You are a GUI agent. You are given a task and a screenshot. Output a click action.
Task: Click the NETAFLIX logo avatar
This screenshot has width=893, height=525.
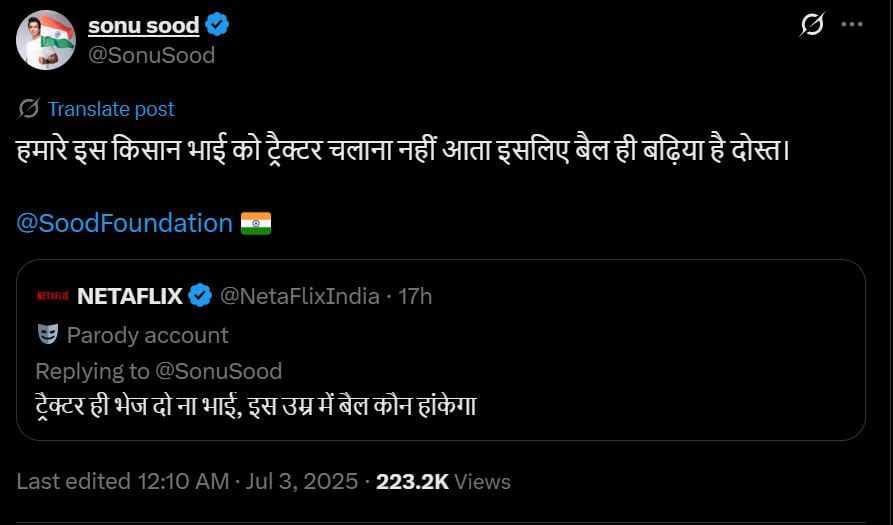tap(52, 296)
